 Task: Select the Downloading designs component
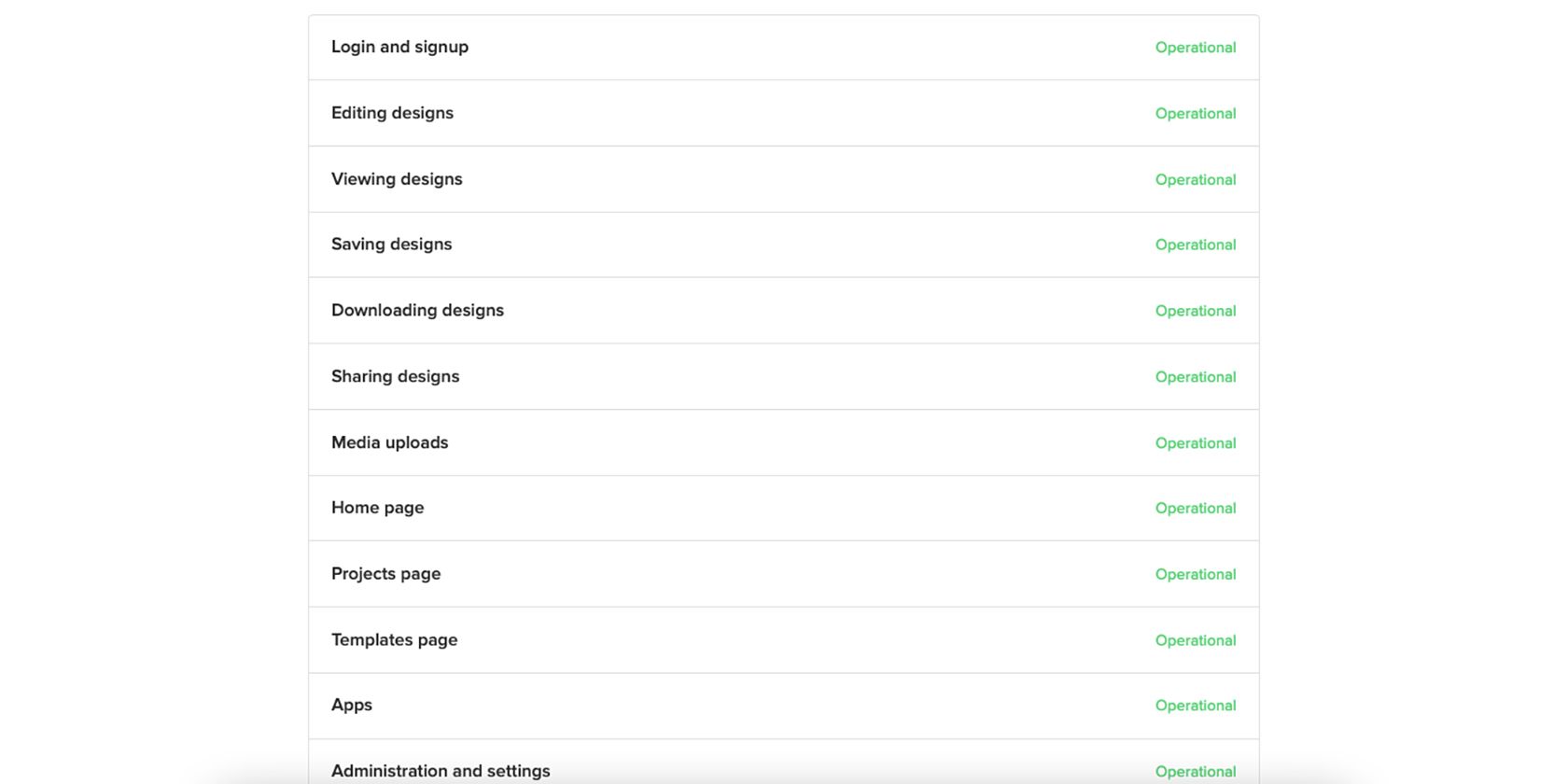417,311
